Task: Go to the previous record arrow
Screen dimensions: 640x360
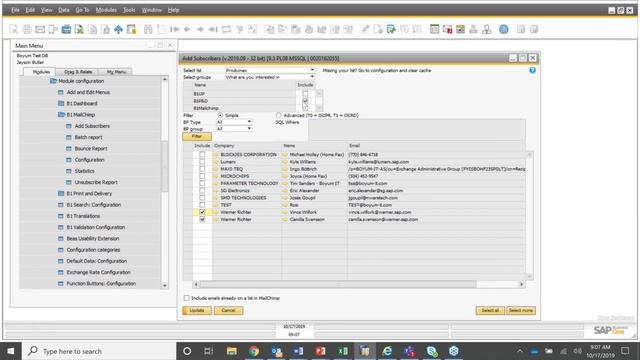Action: pyautogui.click(x=187, y=29)
